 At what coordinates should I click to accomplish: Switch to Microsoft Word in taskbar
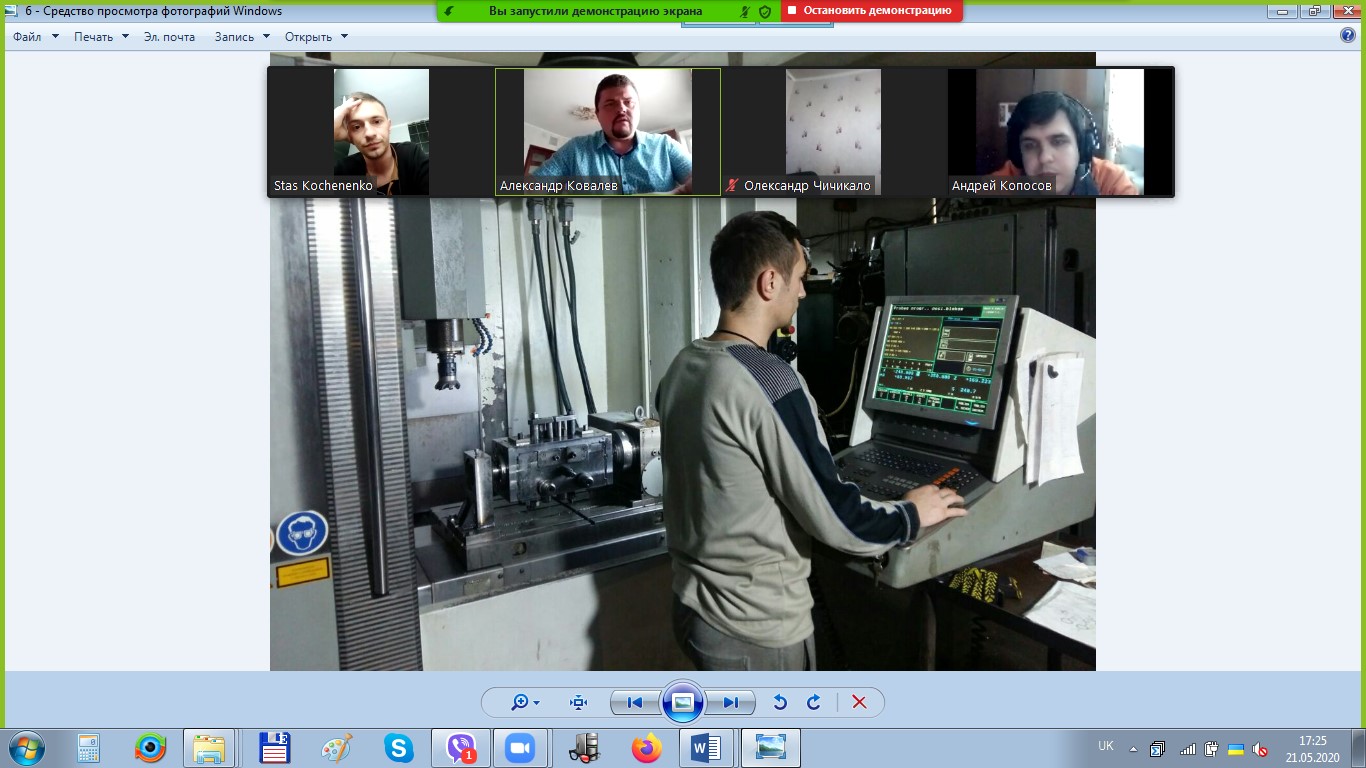pos(706,748)
